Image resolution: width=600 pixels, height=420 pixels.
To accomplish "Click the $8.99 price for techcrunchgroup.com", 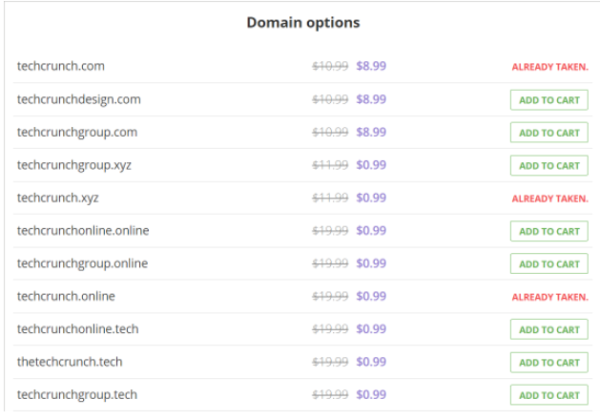I will pyautogui.click(x=371, y=132).
